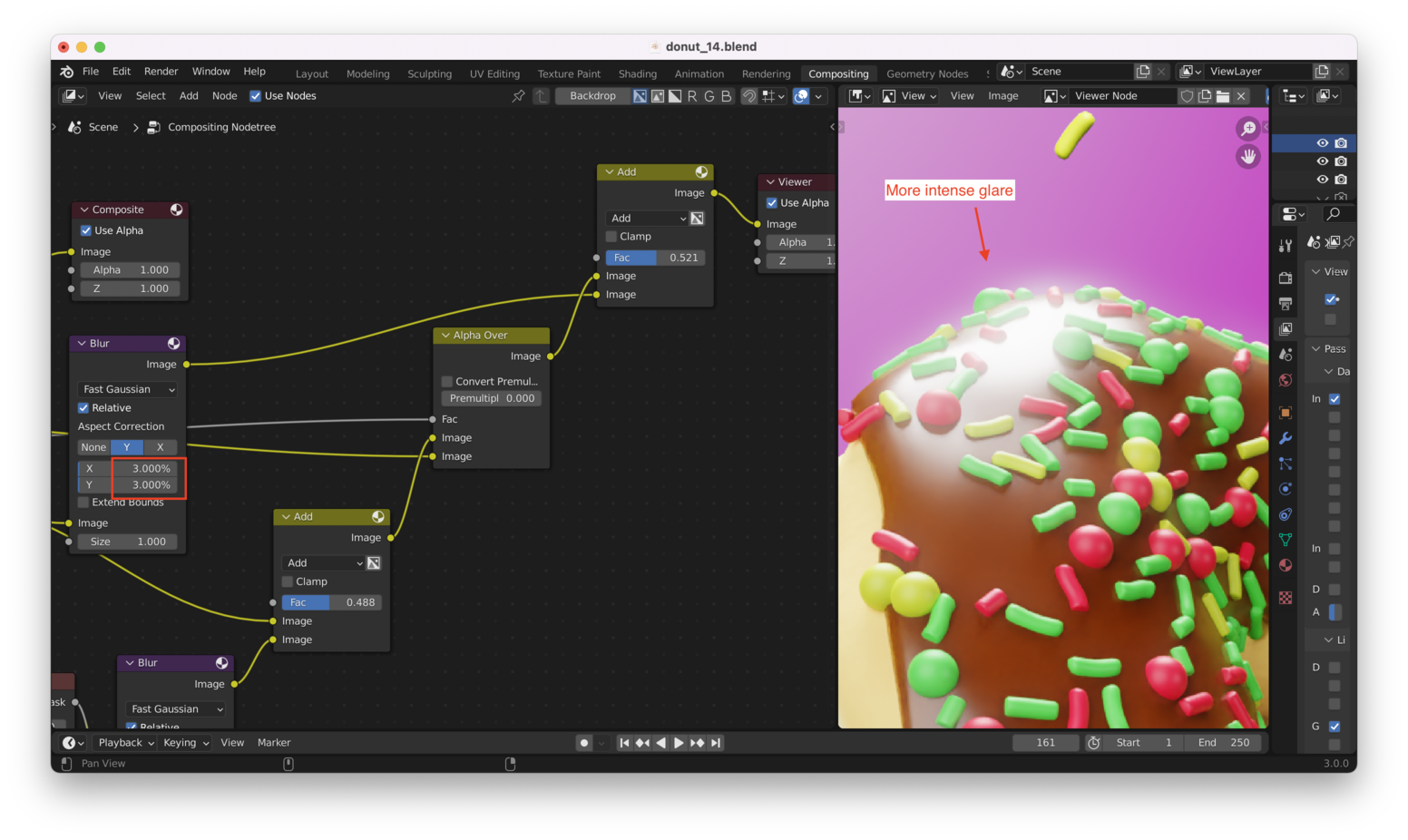Disable Use Alpha in Composite node
This screenshot has height=840, width=1408.
(86, 230)
